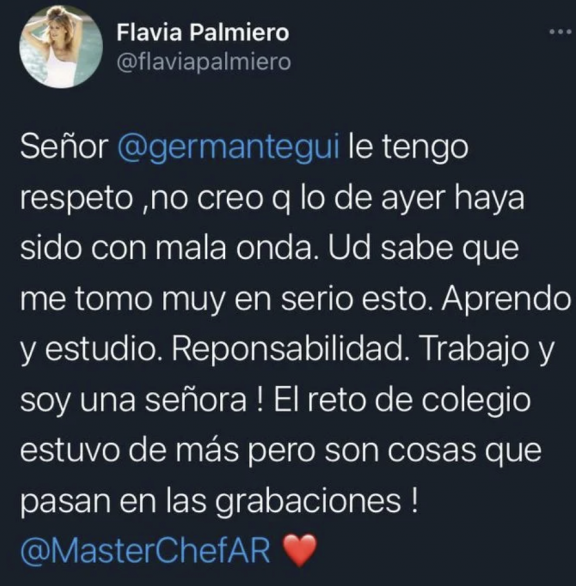The width and height of the screenshot is (576, 586).
Task: Click the word "Aprendo" in the tweet
Action: pyautogui.click(x=507, y=300)
